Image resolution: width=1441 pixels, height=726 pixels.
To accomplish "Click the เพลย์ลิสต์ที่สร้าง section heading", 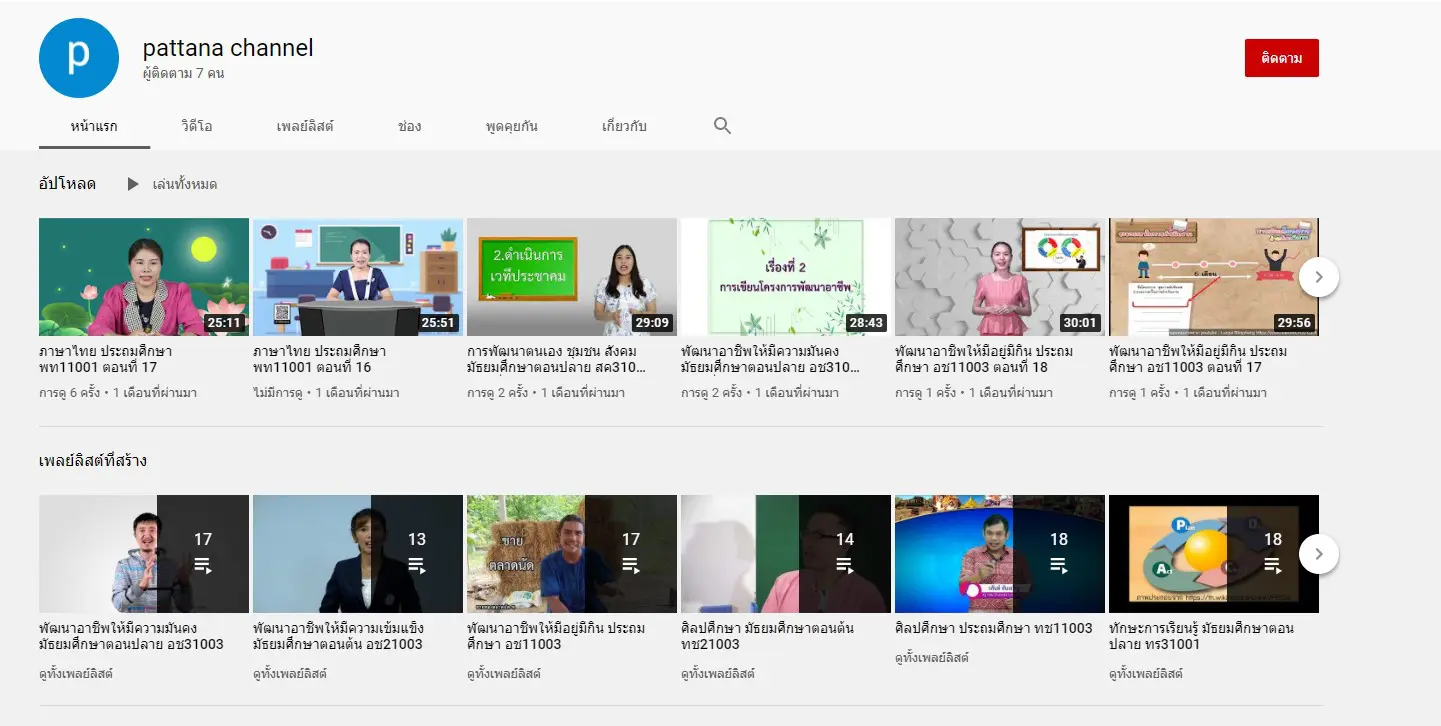I will (93, 461).
